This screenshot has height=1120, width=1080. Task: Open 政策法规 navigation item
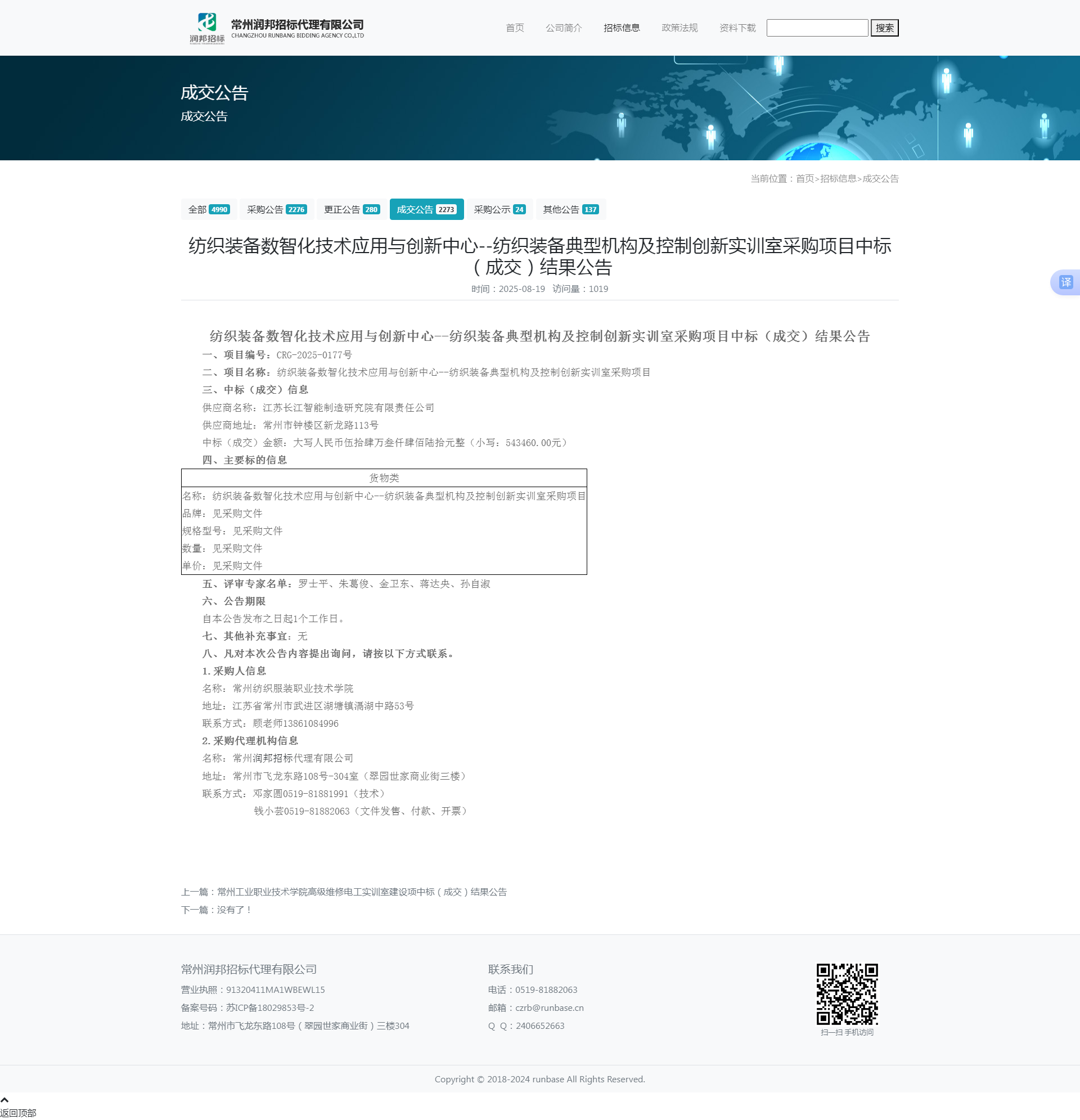pos(679,28)
